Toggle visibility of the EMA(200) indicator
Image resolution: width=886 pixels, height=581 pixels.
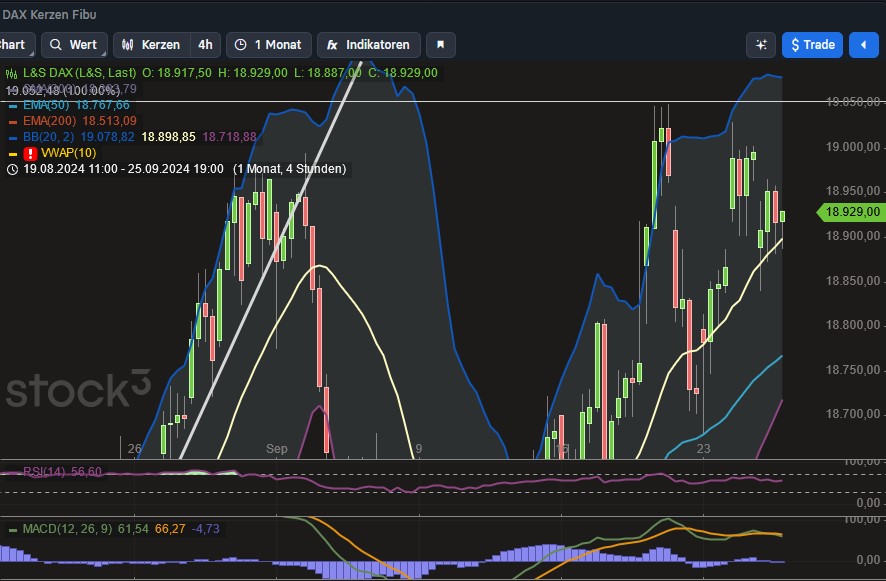coord(13,119)
